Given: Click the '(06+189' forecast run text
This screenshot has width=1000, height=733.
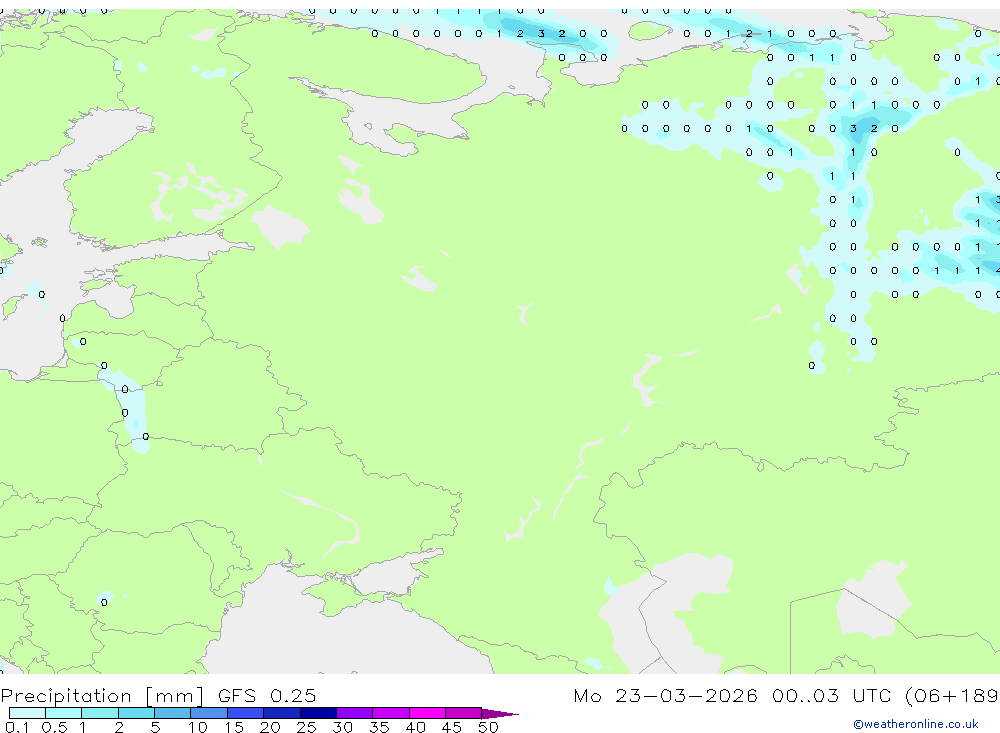Looking at the screenshot, I should coord(952,695).
